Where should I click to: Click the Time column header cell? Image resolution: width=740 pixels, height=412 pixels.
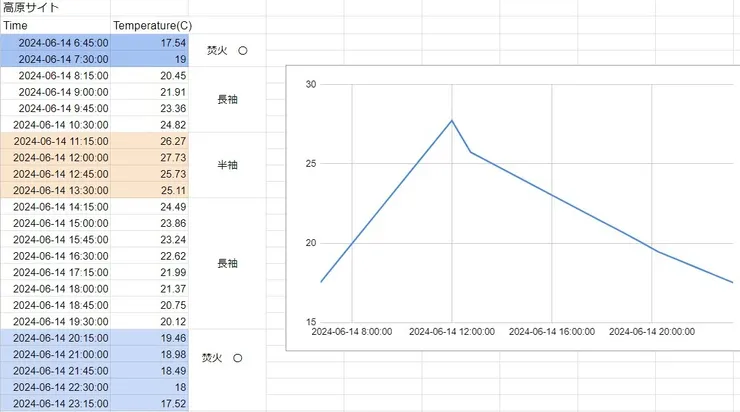pyautogui.click(x=55, y=24)
